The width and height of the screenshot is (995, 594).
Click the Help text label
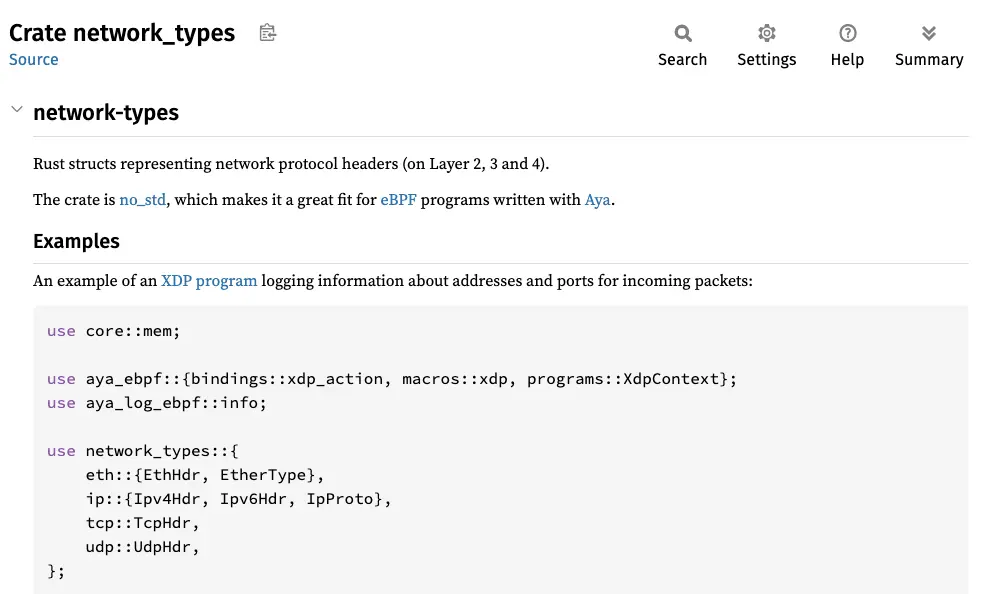847,60
